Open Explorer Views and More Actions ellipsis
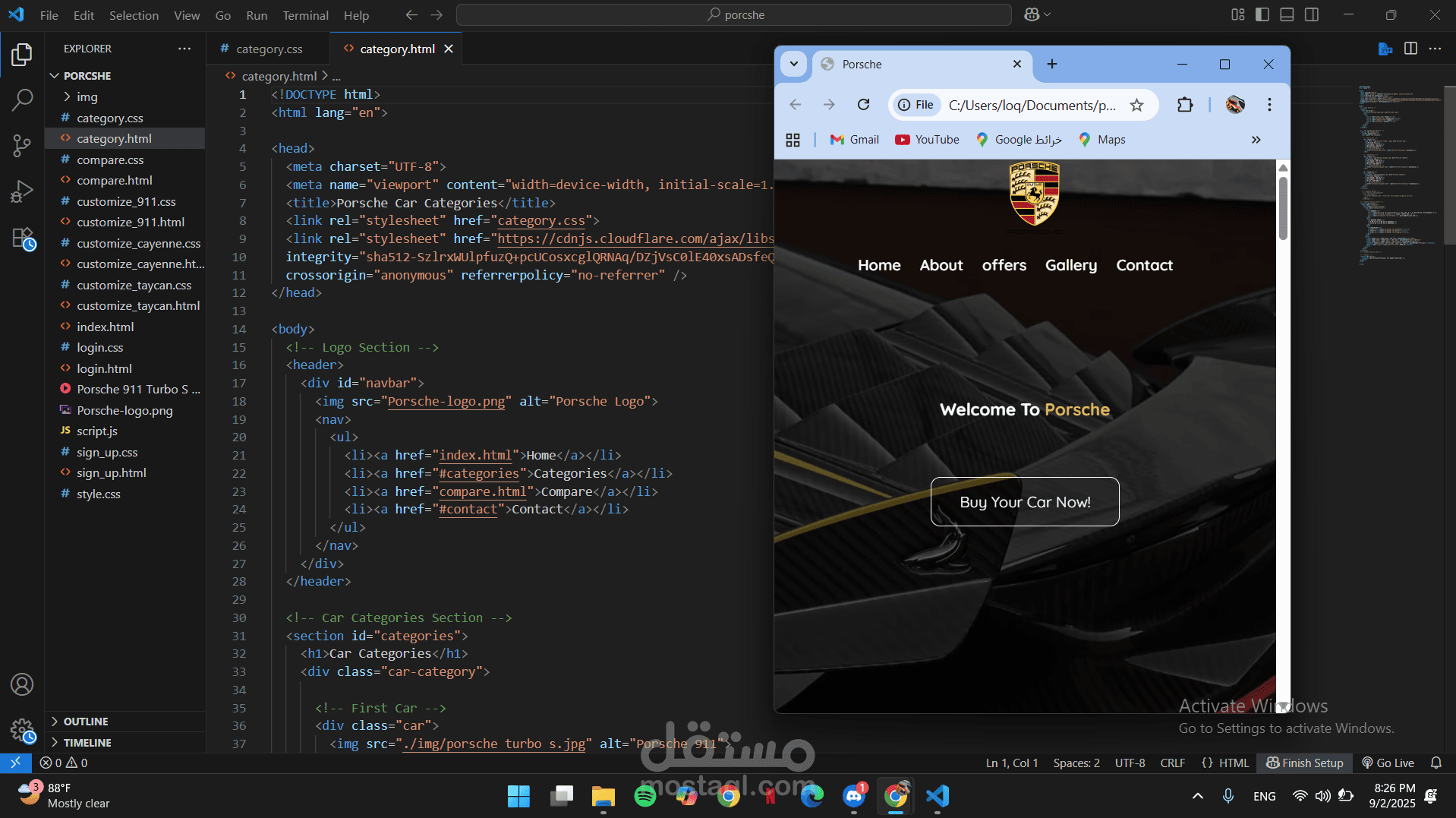 click(184, 49)
